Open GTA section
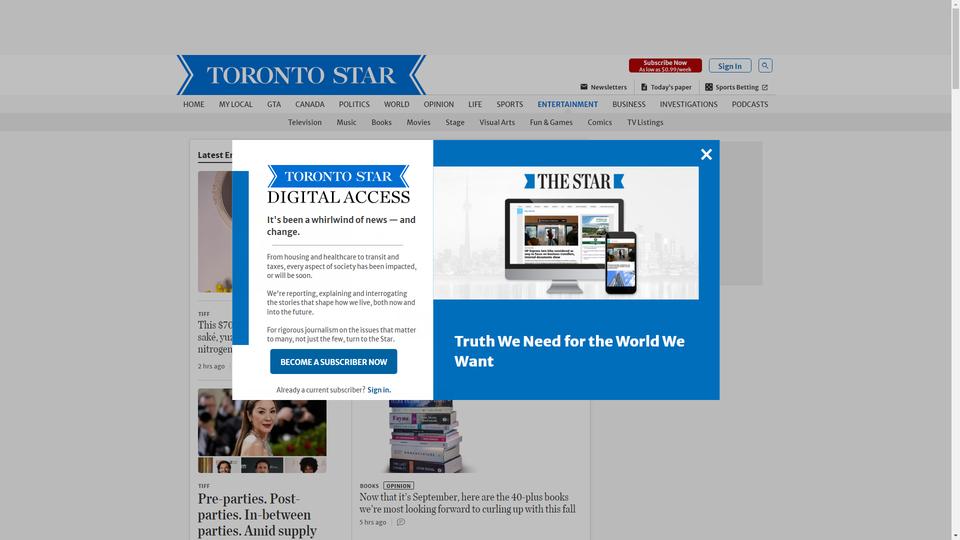Image resolution: width=960 pixels, height=540 pixels. [274, 104]
